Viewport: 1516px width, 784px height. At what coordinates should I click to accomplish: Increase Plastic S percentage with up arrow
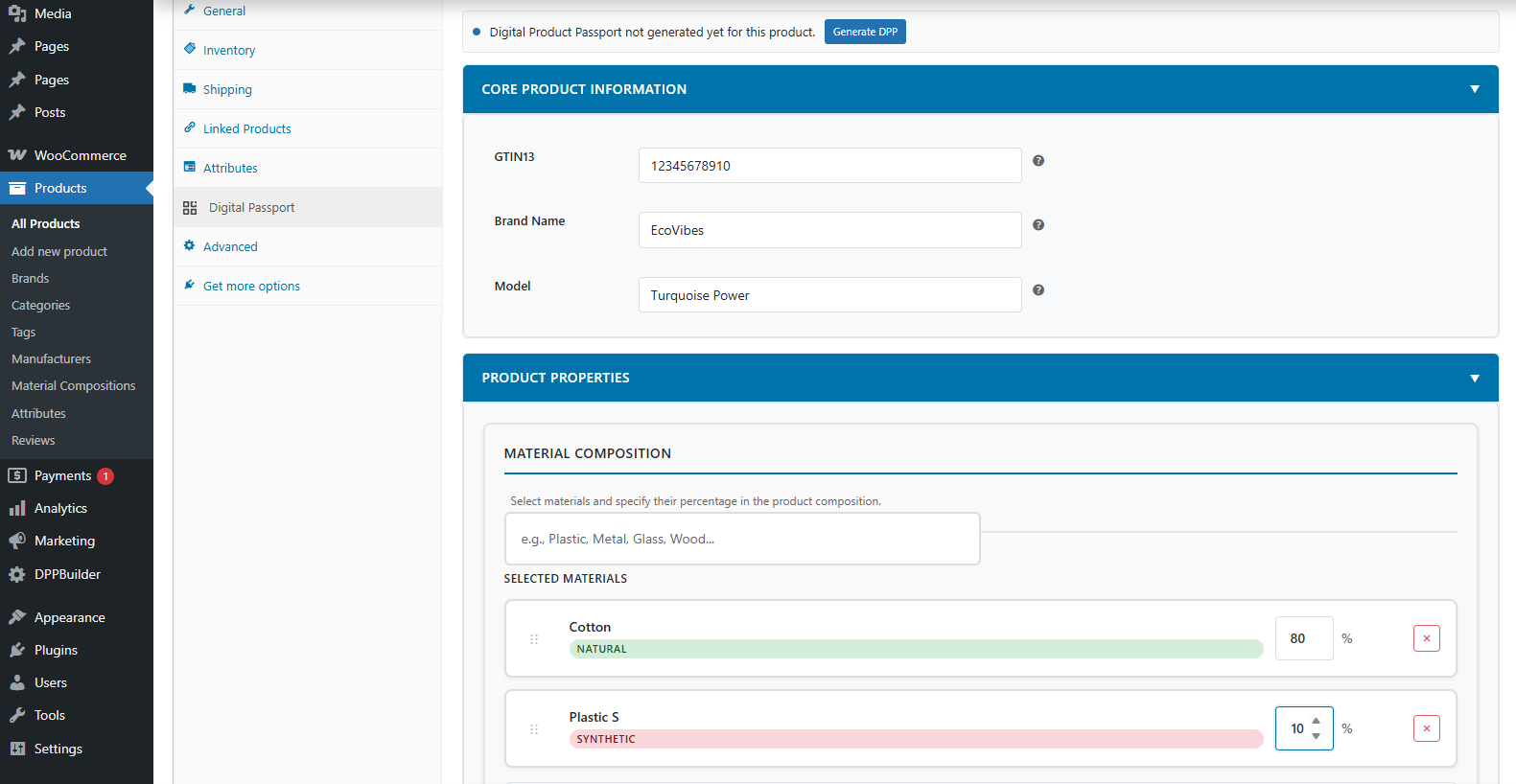click(x=1316, y=722)
